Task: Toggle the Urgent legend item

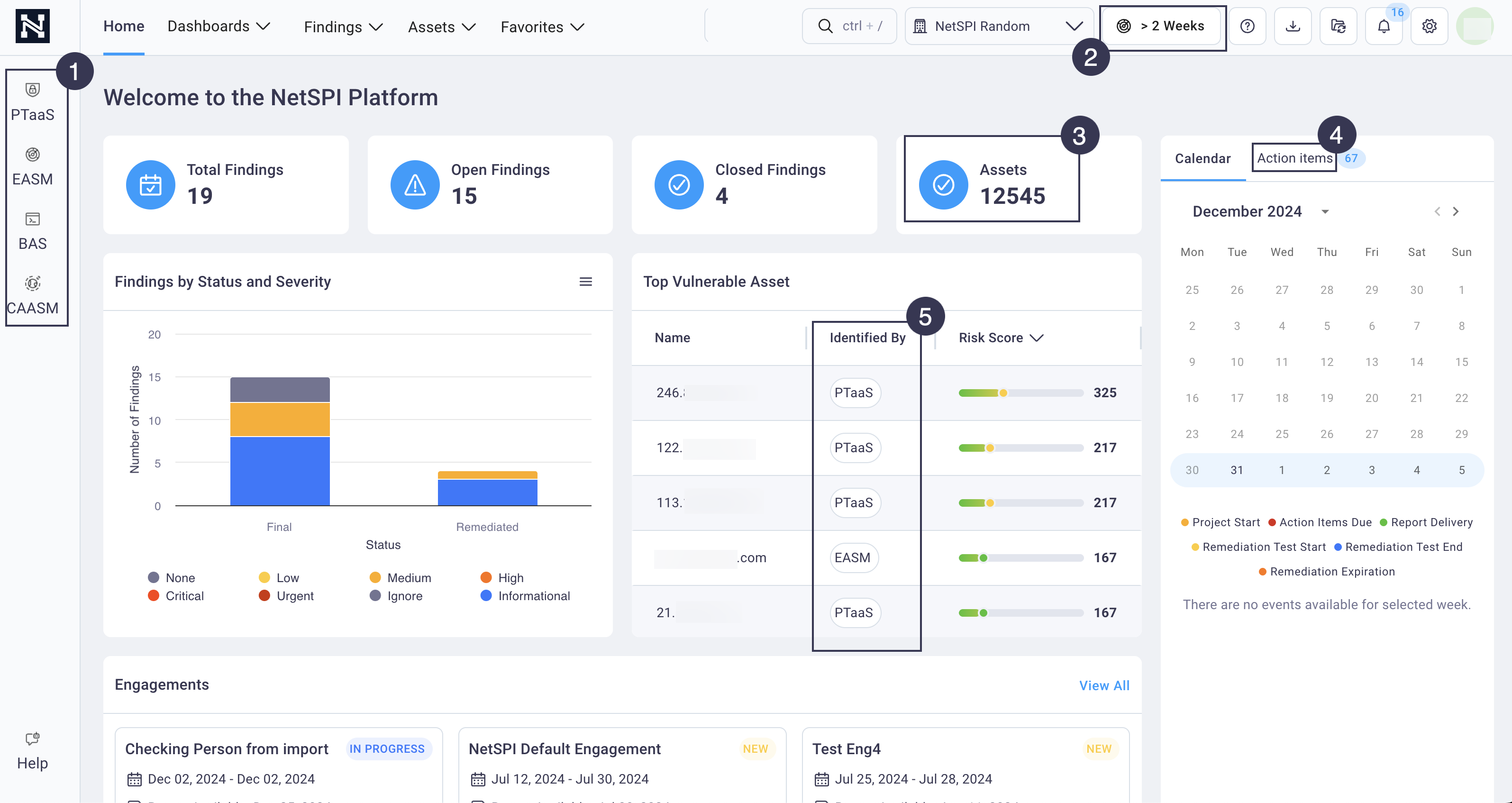Action: pyautogui.click(x=286, y=596)
